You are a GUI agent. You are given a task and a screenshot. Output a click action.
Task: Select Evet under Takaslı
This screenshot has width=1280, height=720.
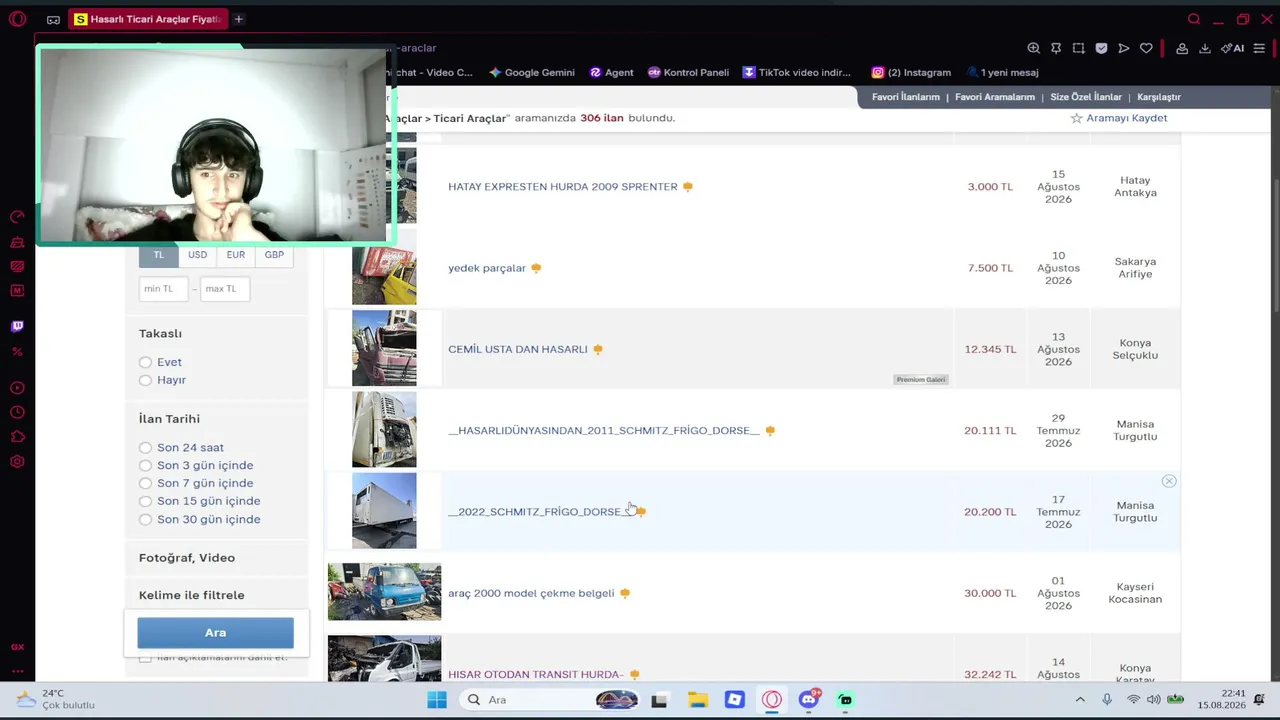(146, 362)
